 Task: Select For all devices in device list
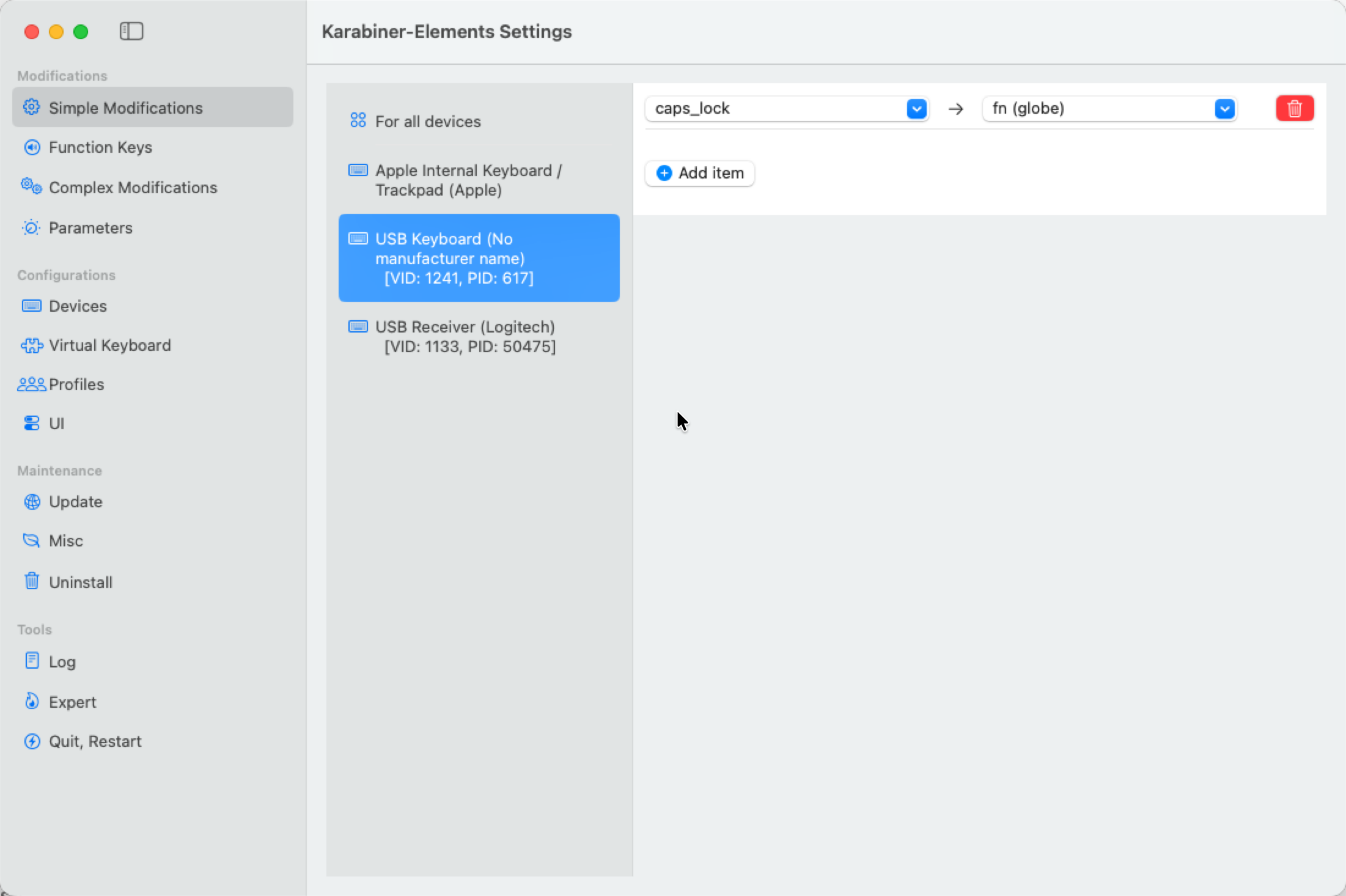428,122
